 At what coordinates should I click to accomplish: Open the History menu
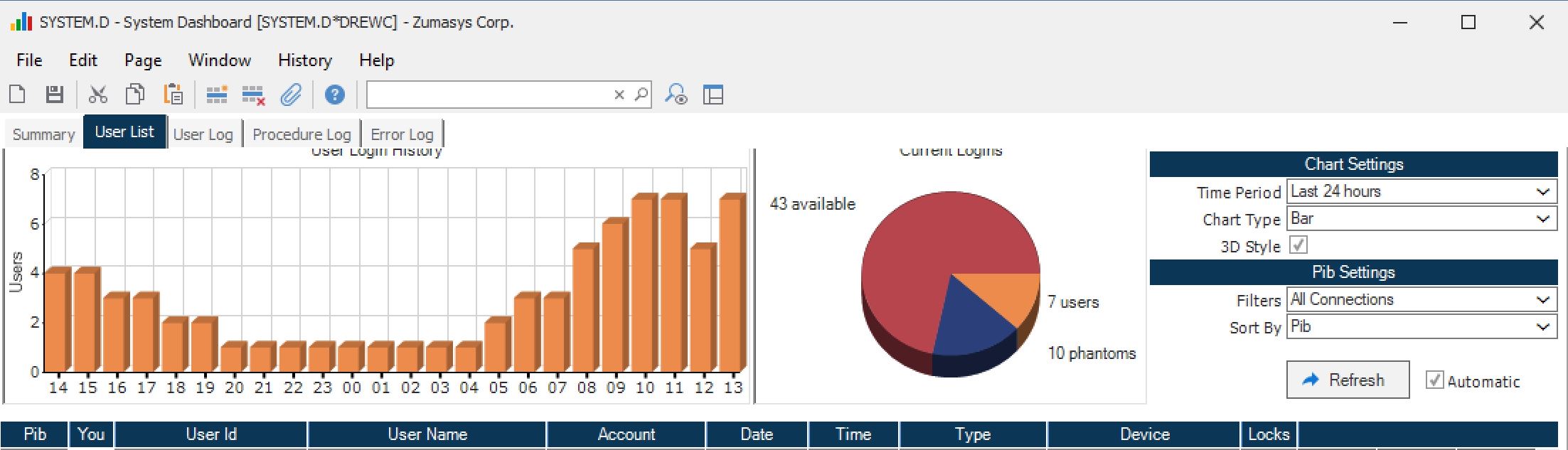pos(304,60)
